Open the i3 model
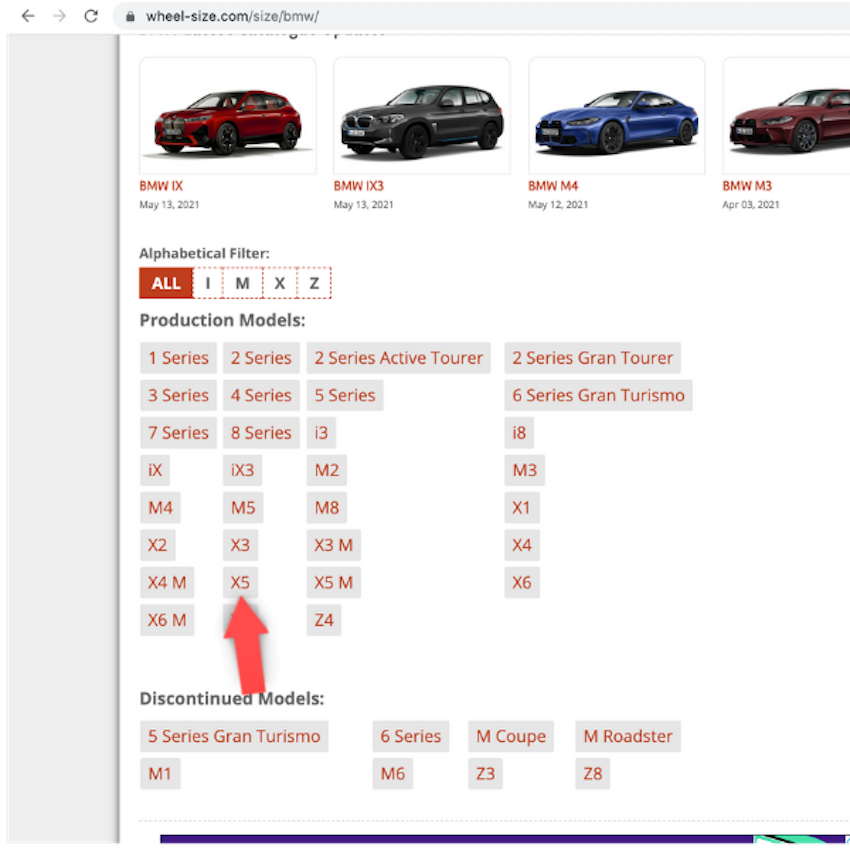Screen dimensions: 850x850 click(321, 433)
